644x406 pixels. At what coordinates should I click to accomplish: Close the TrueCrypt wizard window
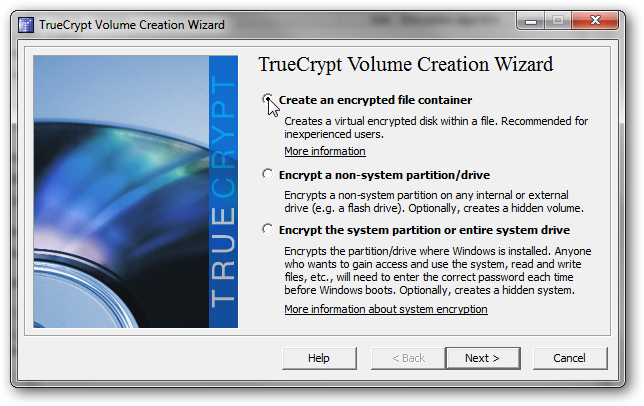[595, 21]
